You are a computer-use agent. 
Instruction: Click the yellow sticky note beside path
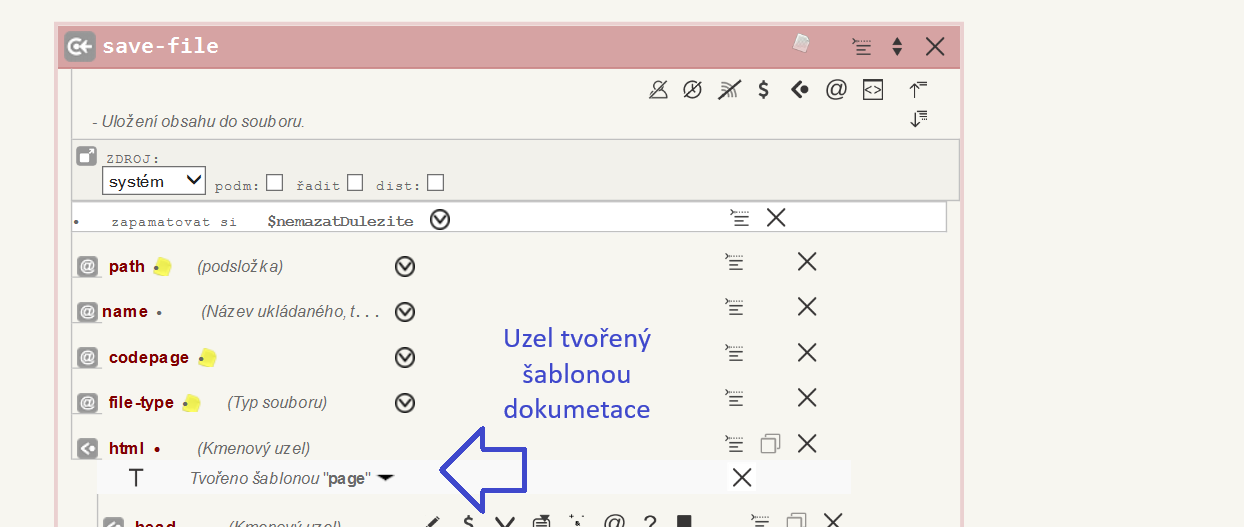(x=162, y=267)
